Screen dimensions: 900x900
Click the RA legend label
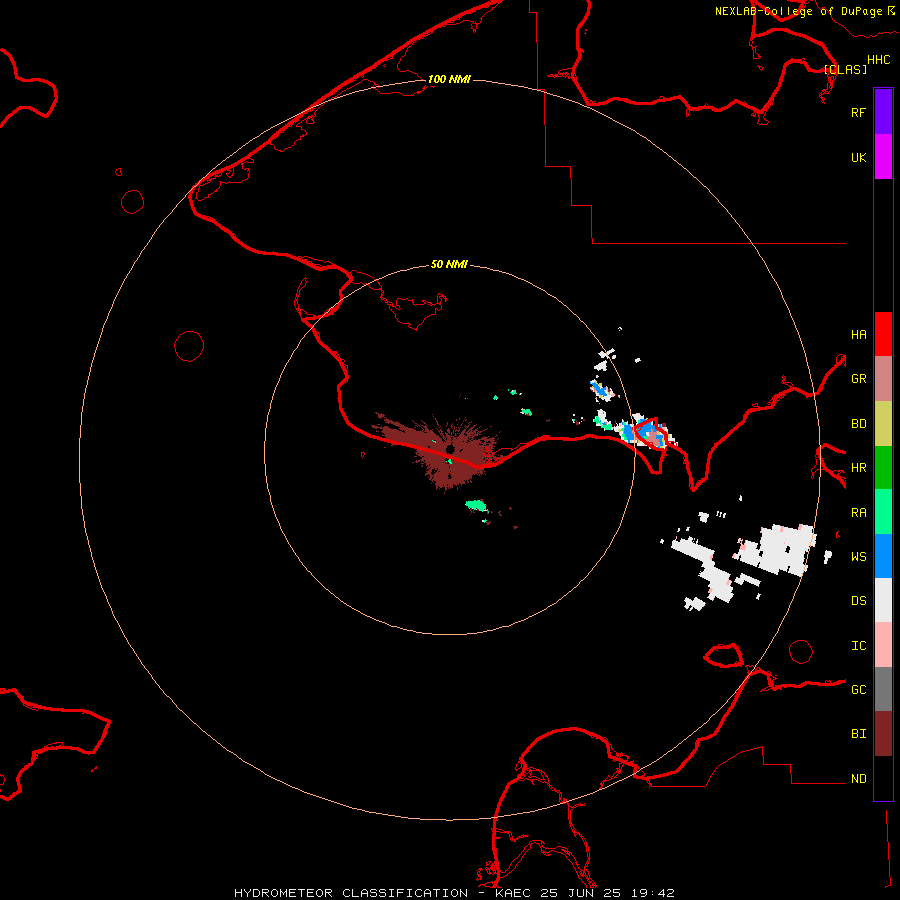pyautogui.click(x=858, y=513)
